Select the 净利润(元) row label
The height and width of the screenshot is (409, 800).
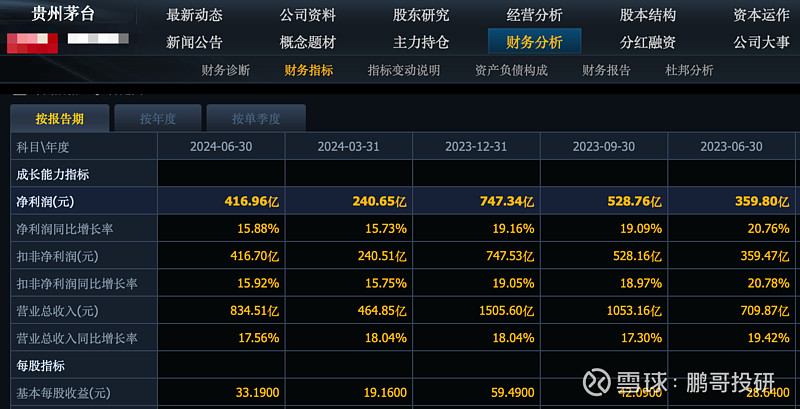tap(45, 202)
